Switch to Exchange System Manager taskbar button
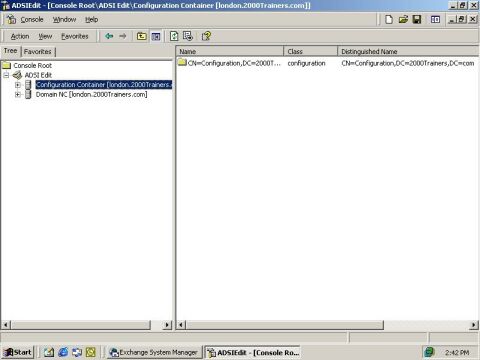Viewport: 480px width, 360px height. [x=155, y=352]
